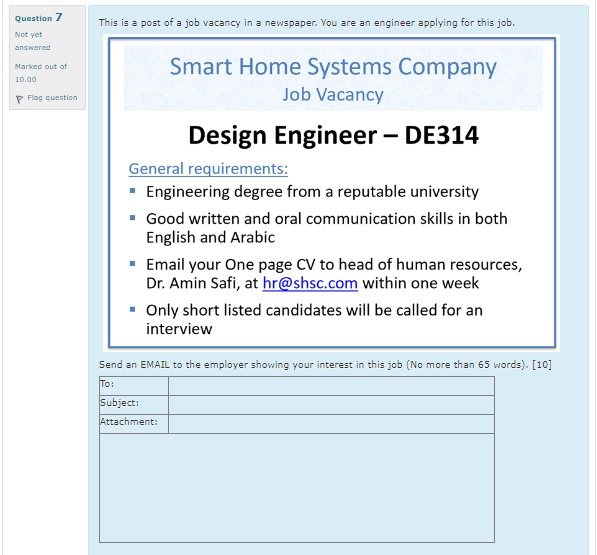Click the To: recipient field
This screenshot has height=555, width=597.
[331, 386]
